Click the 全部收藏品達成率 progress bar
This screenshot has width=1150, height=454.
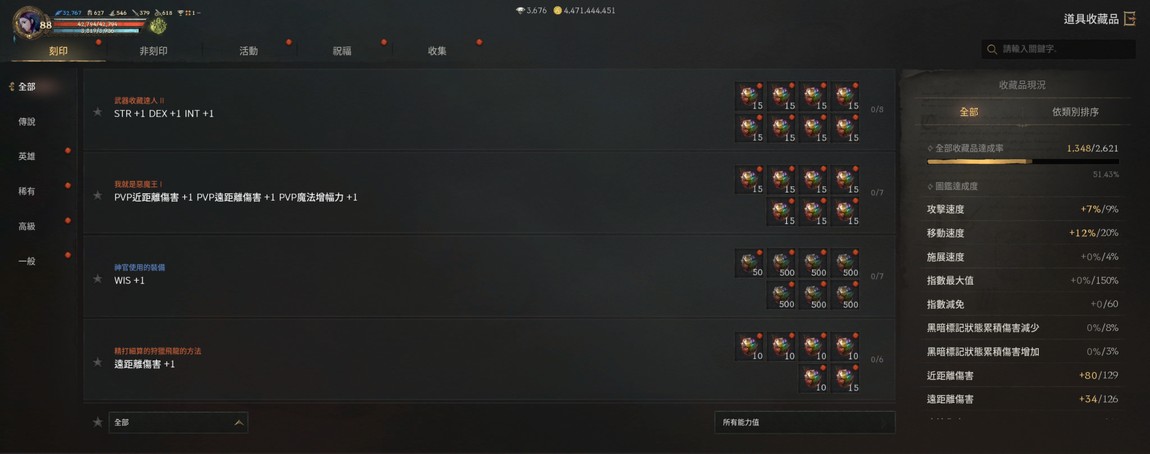point(1022,161)
